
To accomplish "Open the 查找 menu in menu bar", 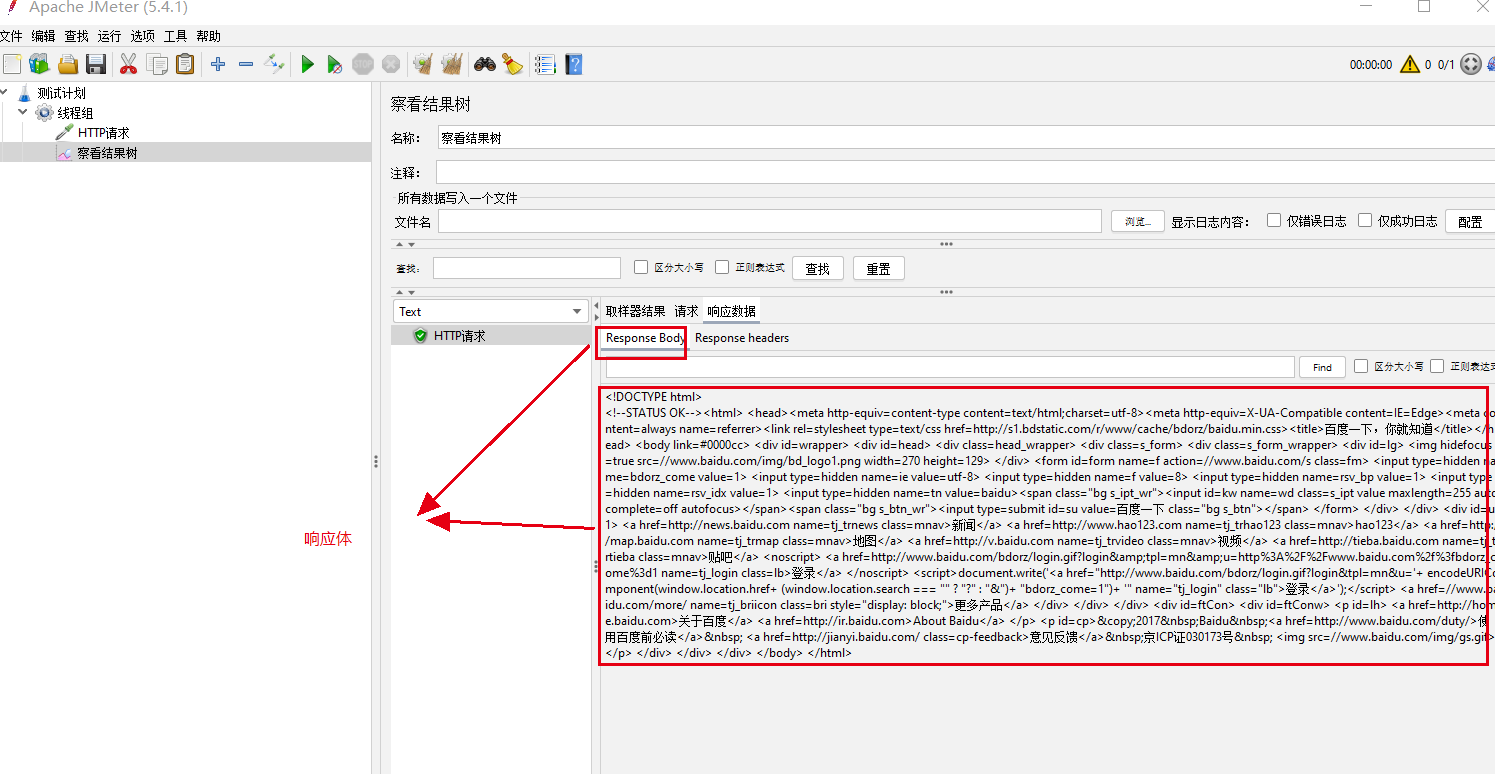I will 77,36.
